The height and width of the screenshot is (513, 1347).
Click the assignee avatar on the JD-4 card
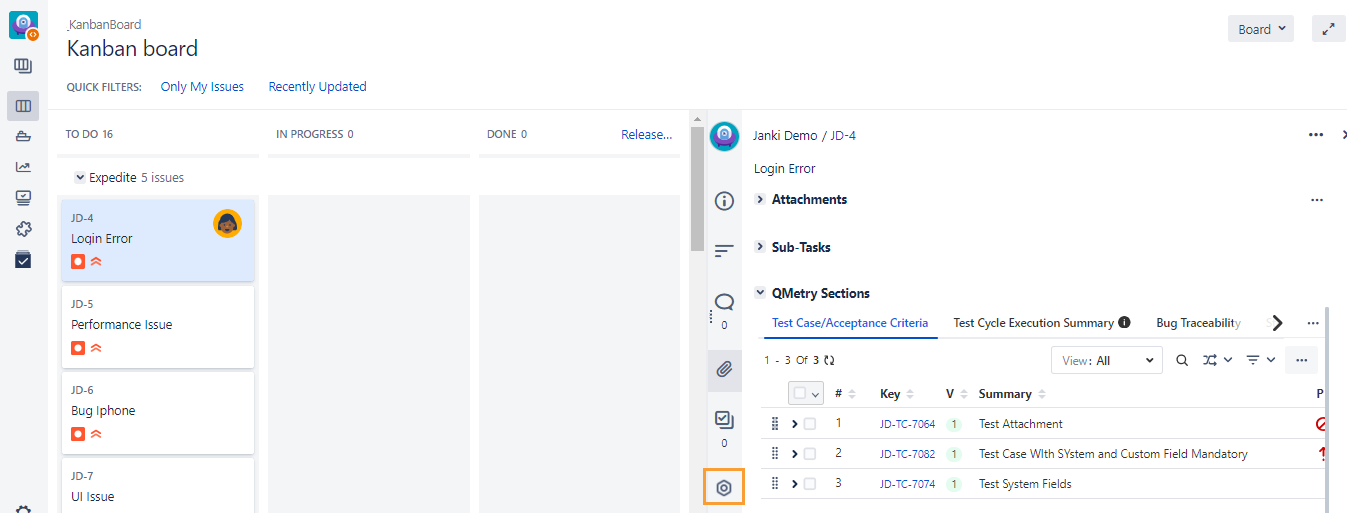click(228, 224)
